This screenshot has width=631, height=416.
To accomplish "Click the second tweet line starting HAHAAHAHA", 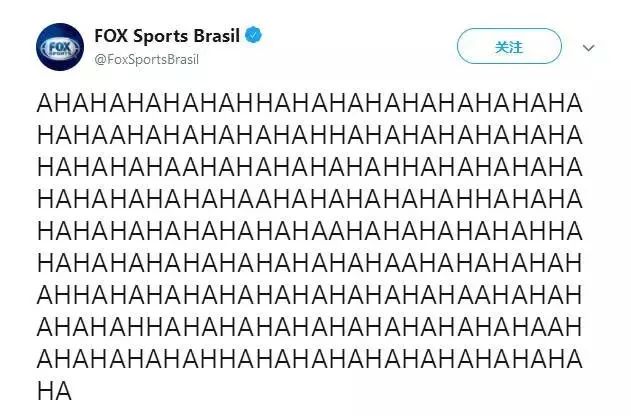I will tap(309, 135).
